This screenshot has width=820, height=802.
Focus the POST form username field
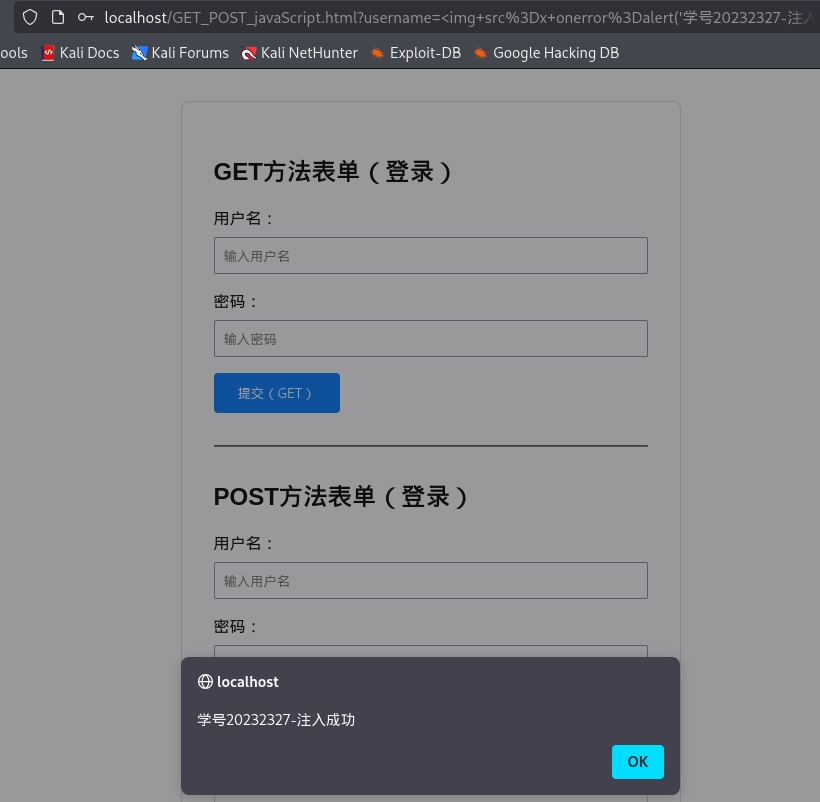coord(430,581)
